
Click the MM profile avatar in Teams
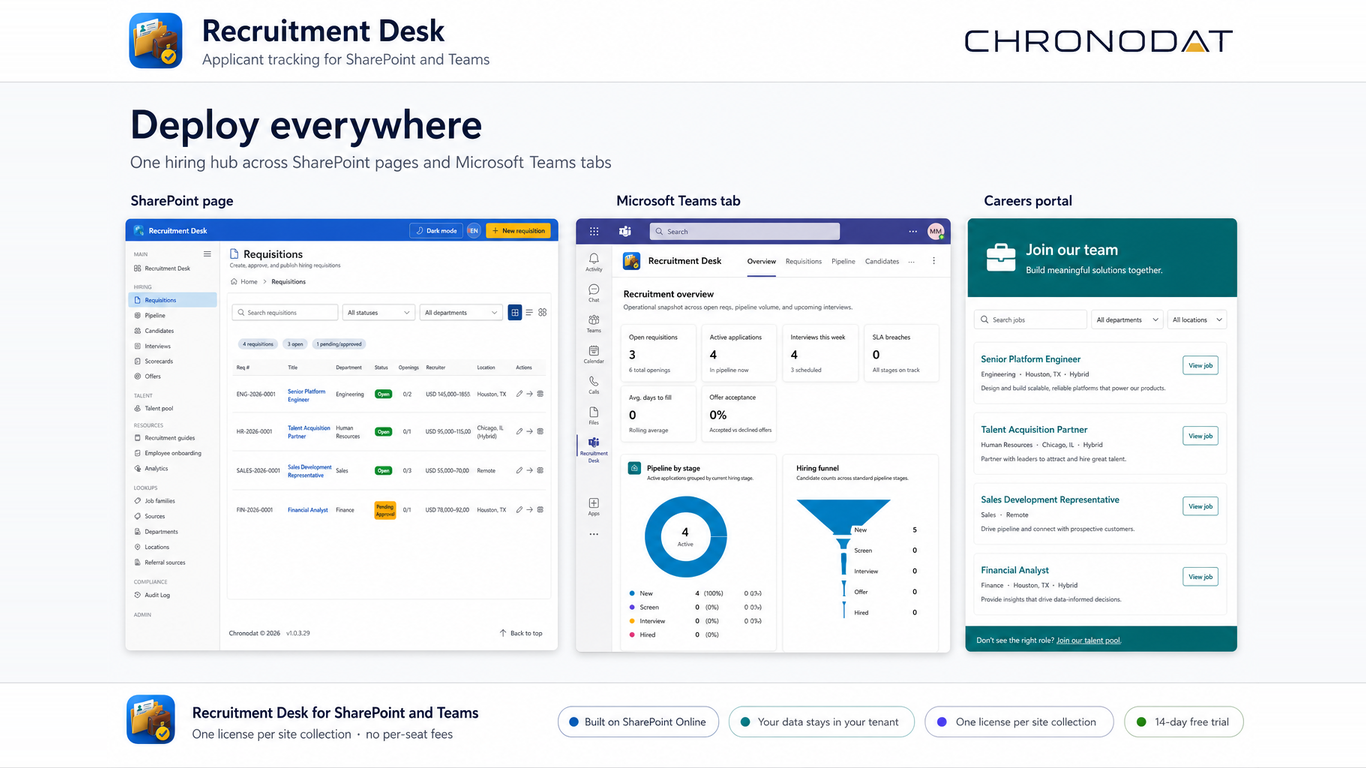pos(936,231)
